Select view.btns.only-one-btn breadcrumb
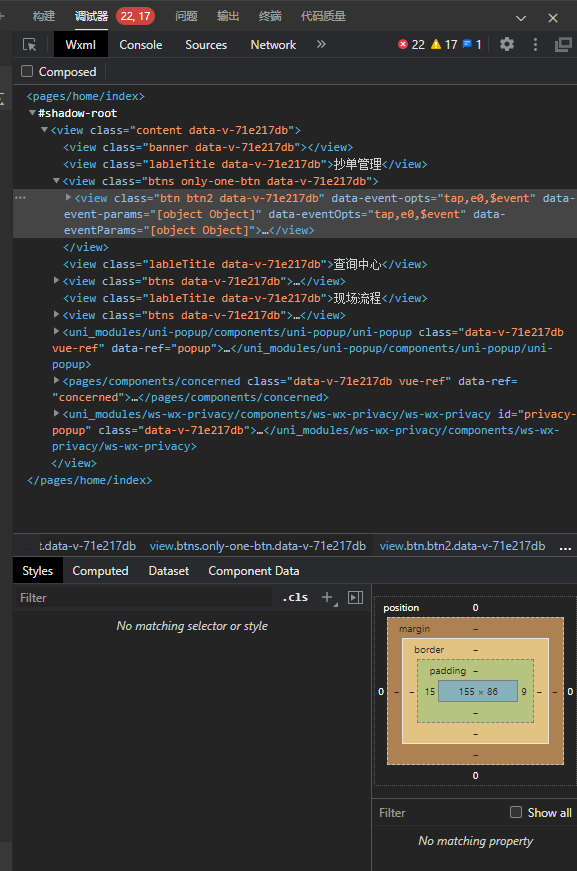 (x=258, y=546)
